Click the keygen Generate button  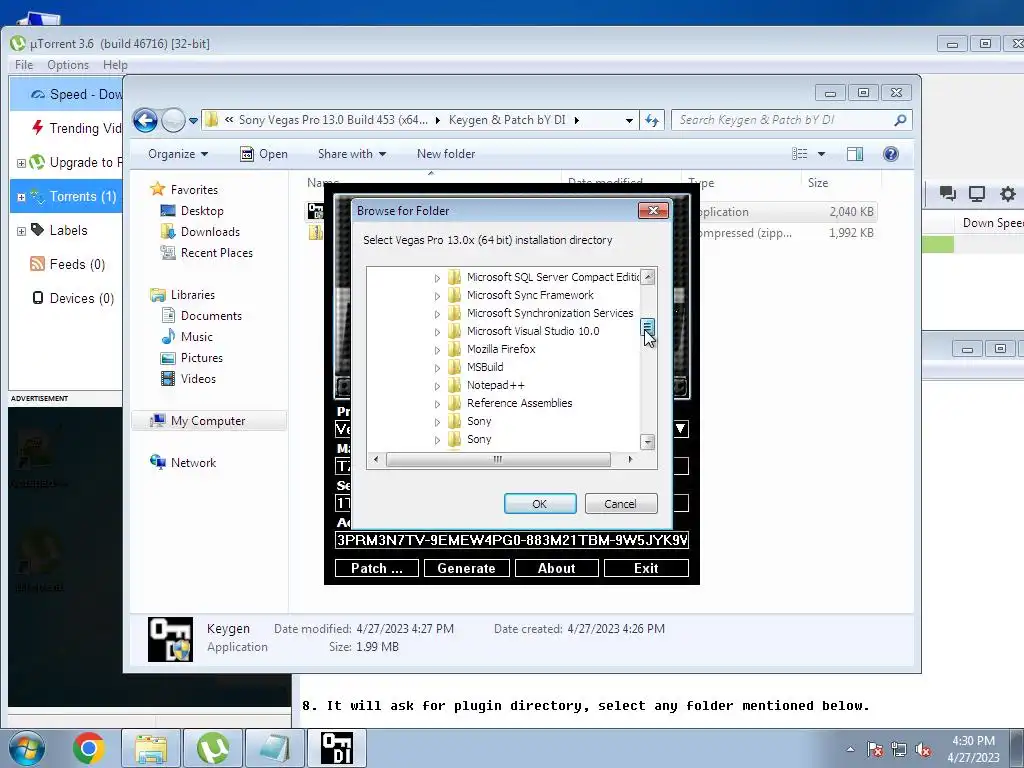click(x=466, y=568)
